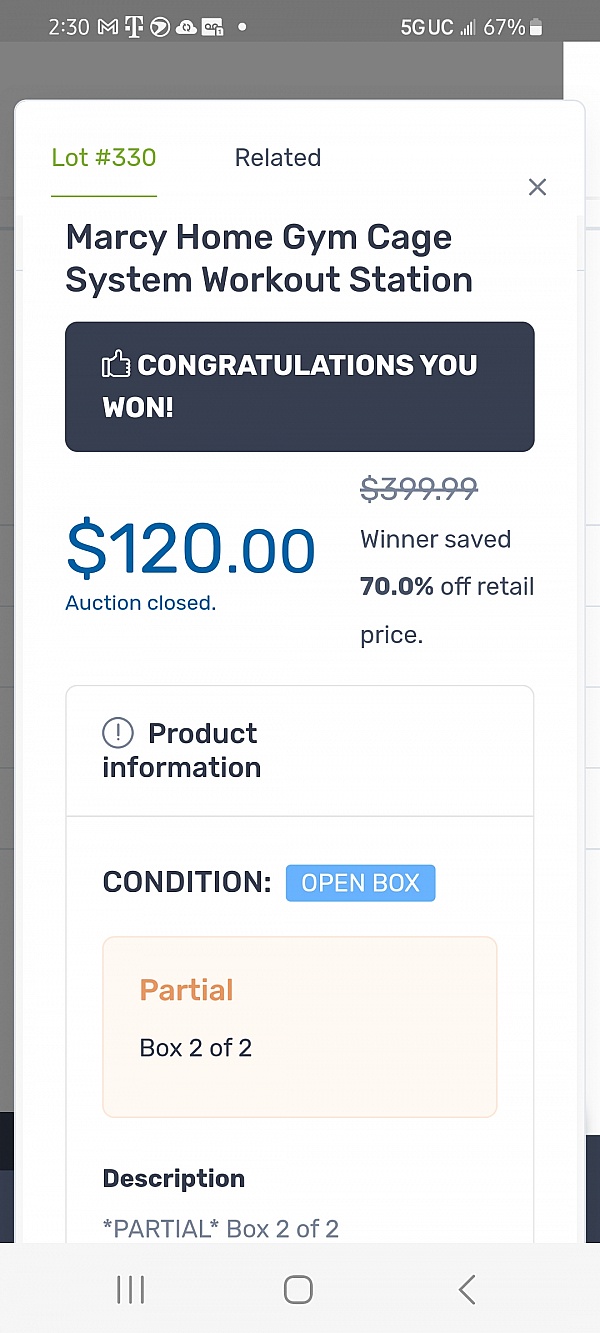This screenshot has width=600, height=1333.
Task: Tap the Gmail notification icon
Action: 108,27
